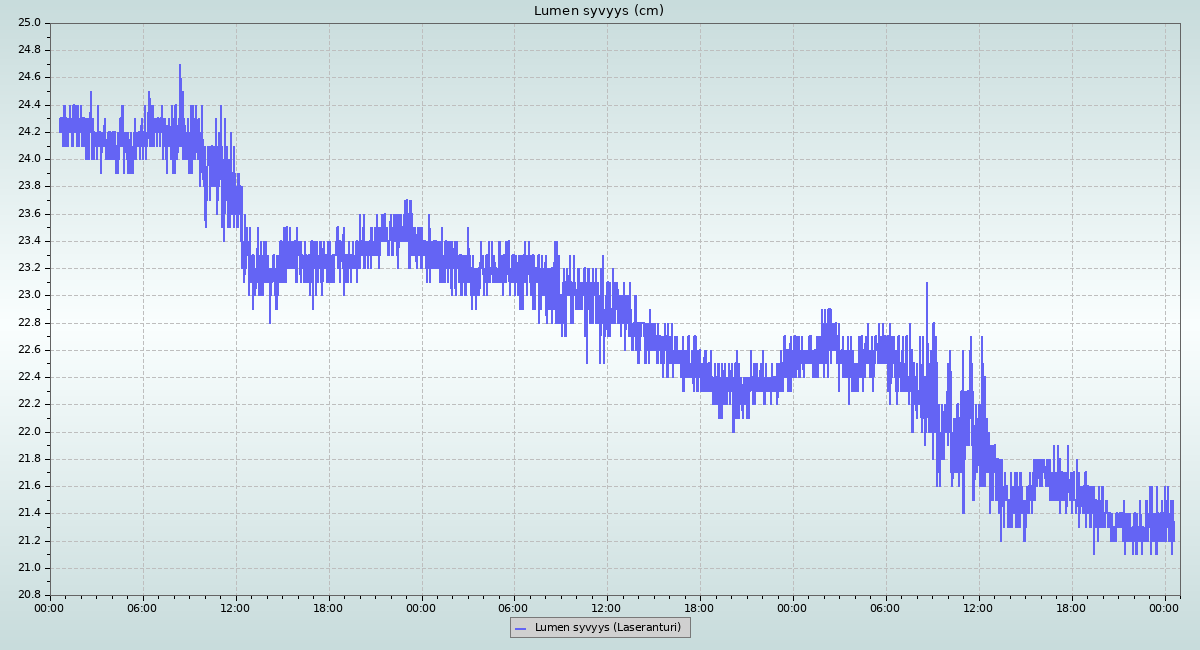This screenshot has height=650, width=1200.
Task: Select the first 12:00 x-axis label
Action: 236,607
